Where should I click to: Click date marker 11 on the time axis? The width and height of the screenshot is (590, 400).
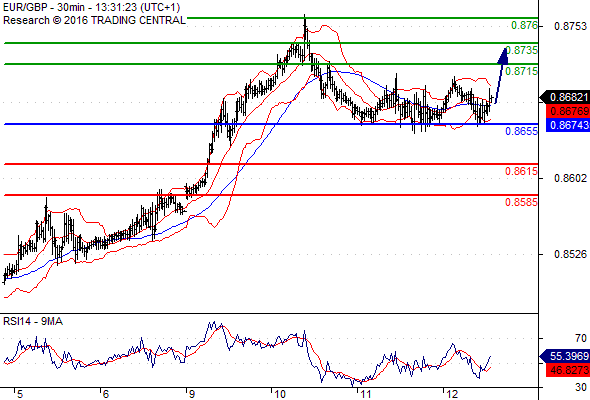coord(365,394)
